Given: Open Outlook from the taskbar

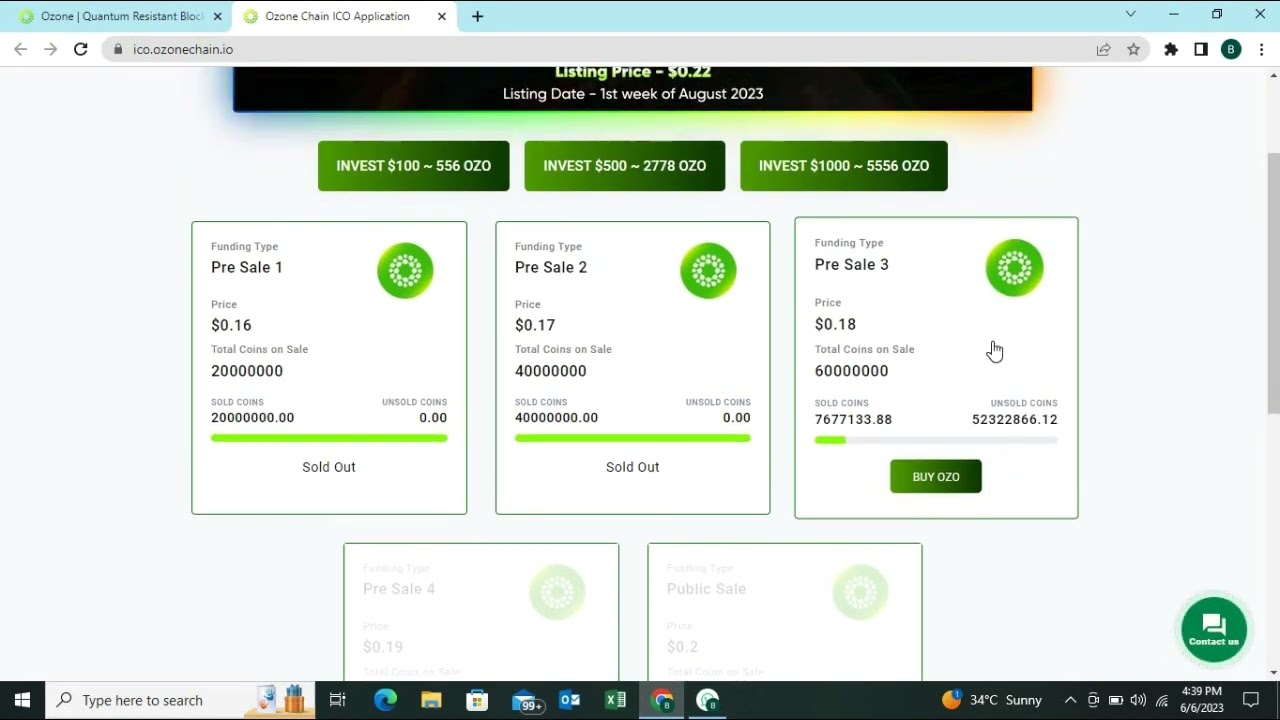Looking at the screenshot, I should (570, 700).
